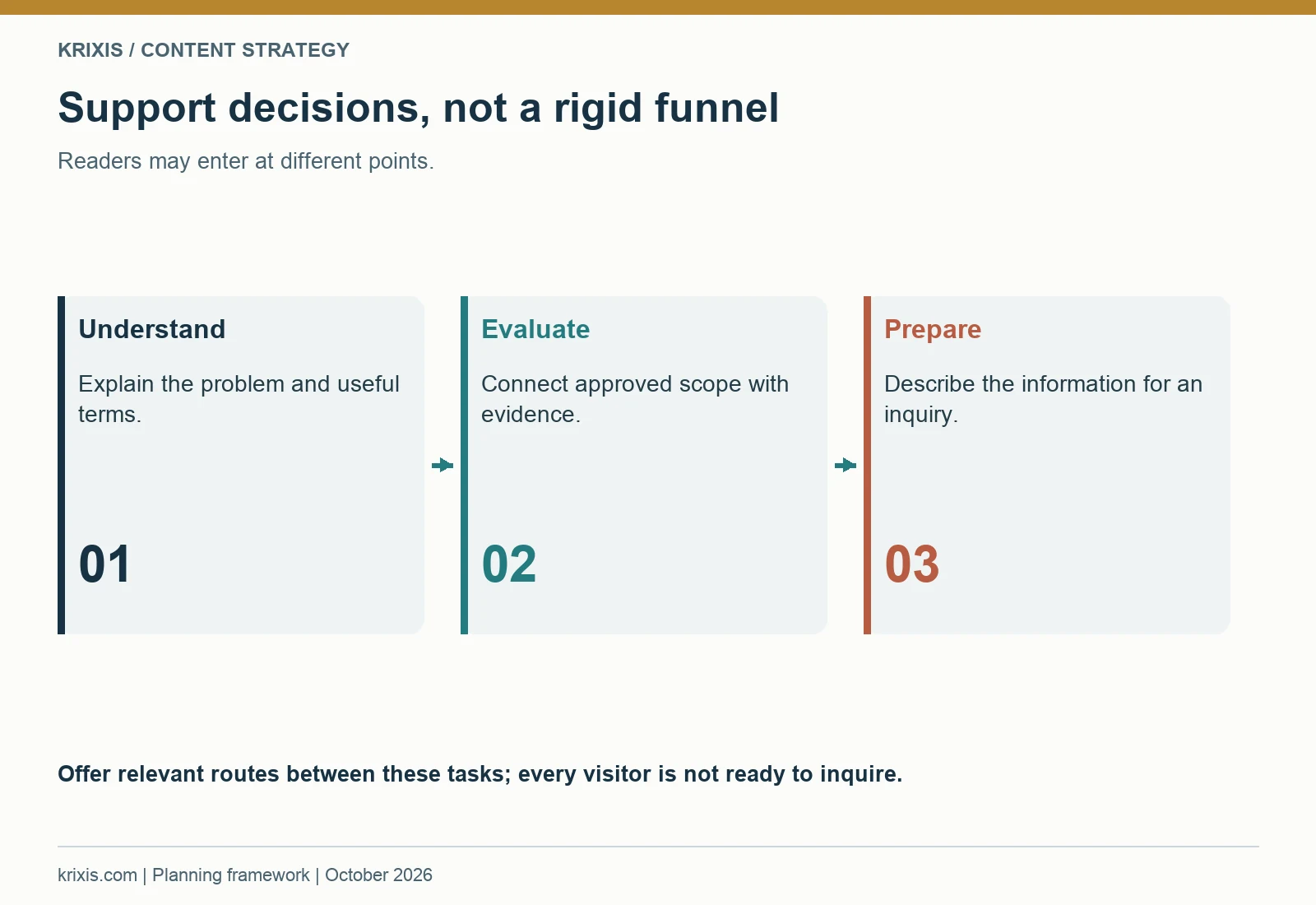Image resolution: width=1316 pixels, height=905 pixels.
Task: Select the 'Understand' card heading
Action: pos(152,329)
